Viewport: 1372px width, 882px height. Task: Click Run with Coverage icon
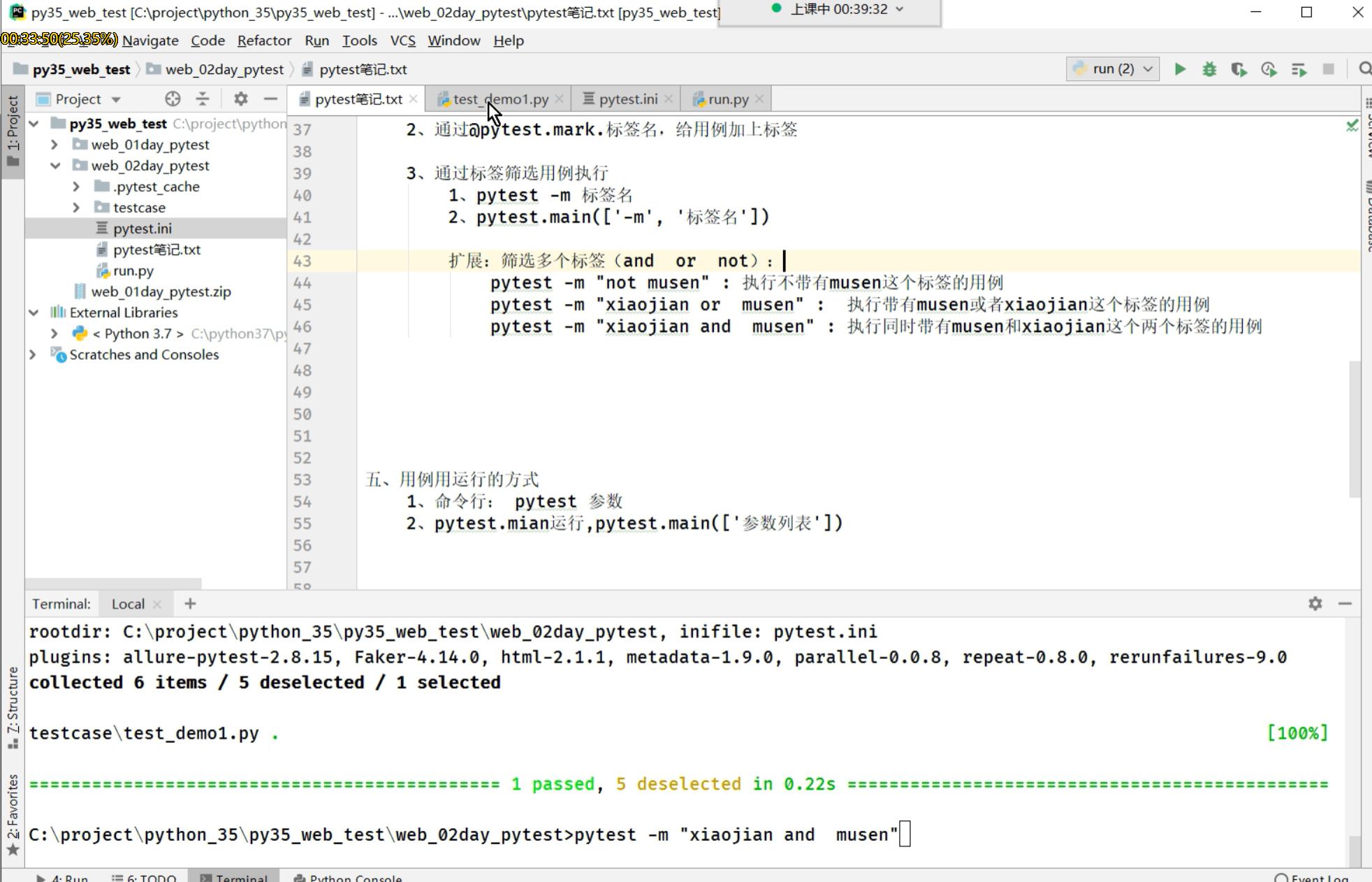coord(1239,69)
